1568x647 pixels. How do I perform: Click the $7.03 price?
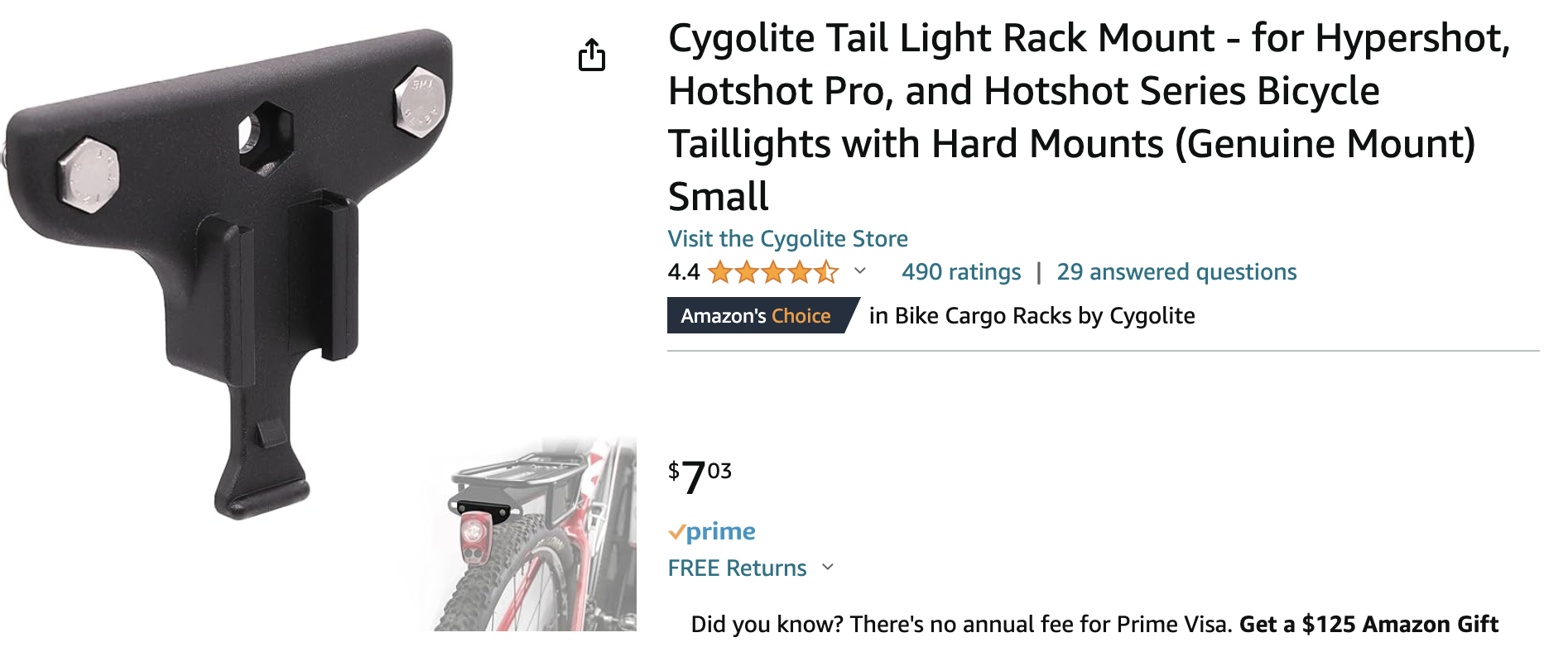700,477
